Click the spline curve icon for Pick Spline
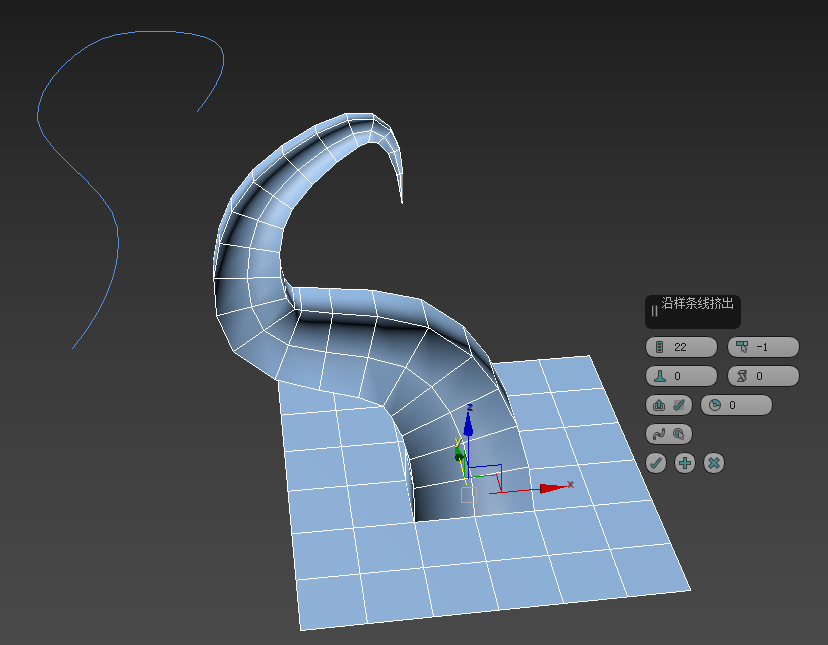This screenshot has width=828, height=645. tap(659, 434)
